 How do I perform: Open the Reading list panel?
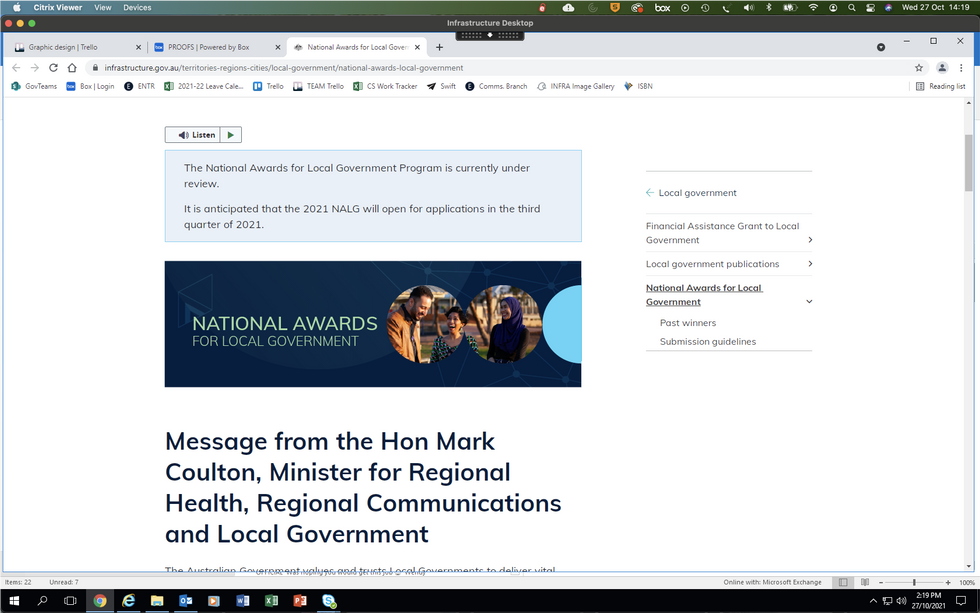point(940,86)
